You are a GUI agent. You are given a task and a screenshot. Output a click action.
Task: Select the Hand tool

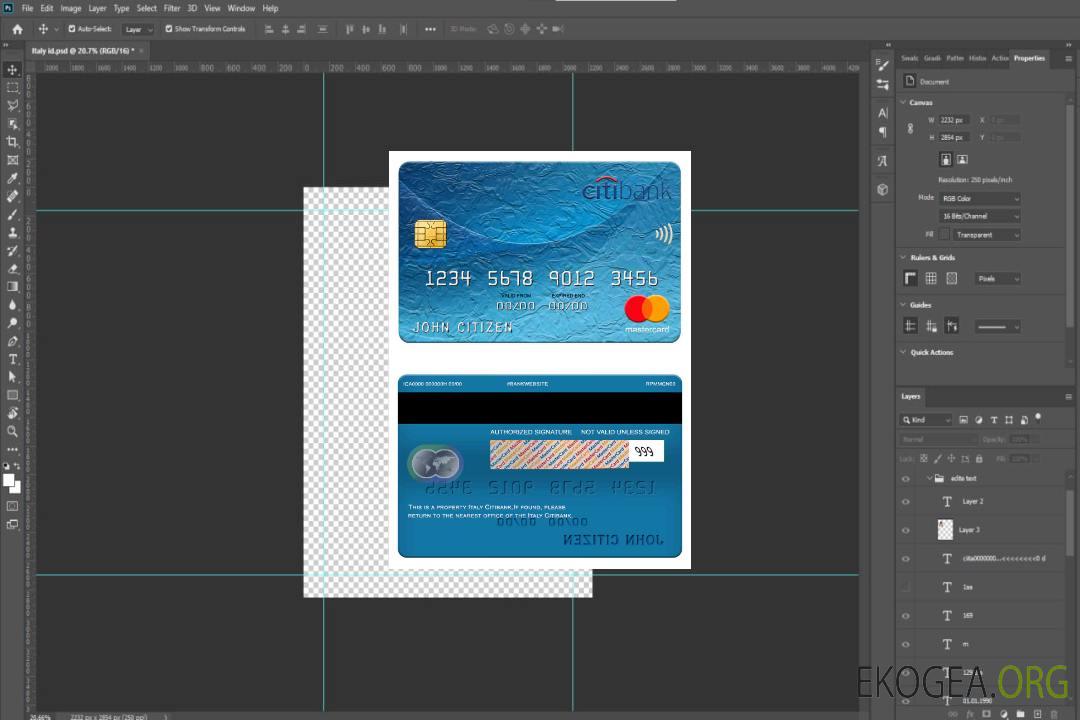[x=12, y=413]
